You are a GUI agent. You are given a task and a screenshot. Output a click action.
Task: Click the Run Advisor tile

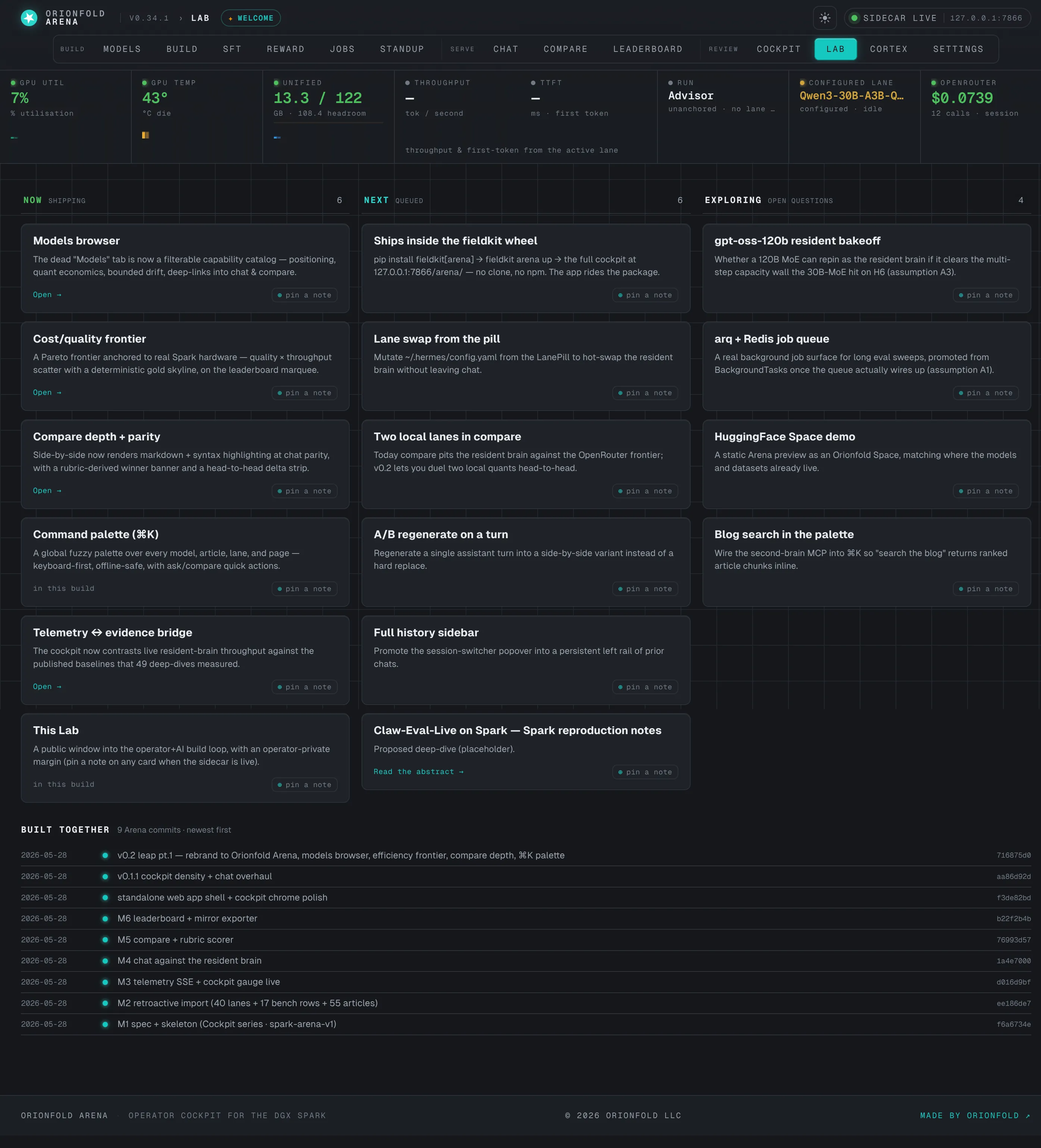point(723,117)
